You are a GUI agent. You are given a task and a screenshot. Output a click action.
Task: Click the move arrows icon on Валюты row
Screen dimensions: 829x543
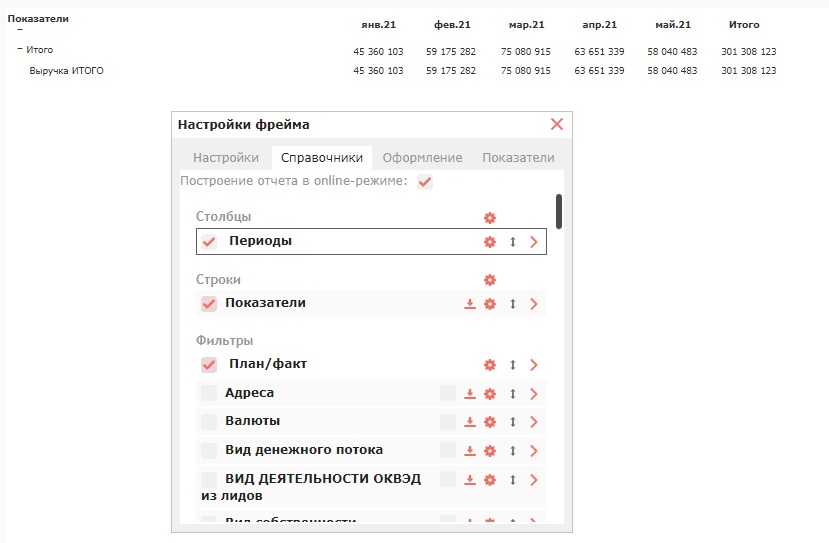point(512,422)
